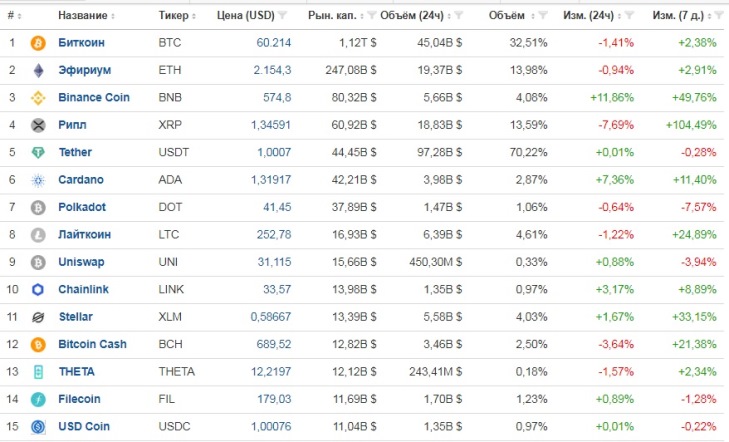Image resolution: width=729 pixels, height=442 pixels.
Task: Click the Cardano blue dotted icon
Action: 38,180
